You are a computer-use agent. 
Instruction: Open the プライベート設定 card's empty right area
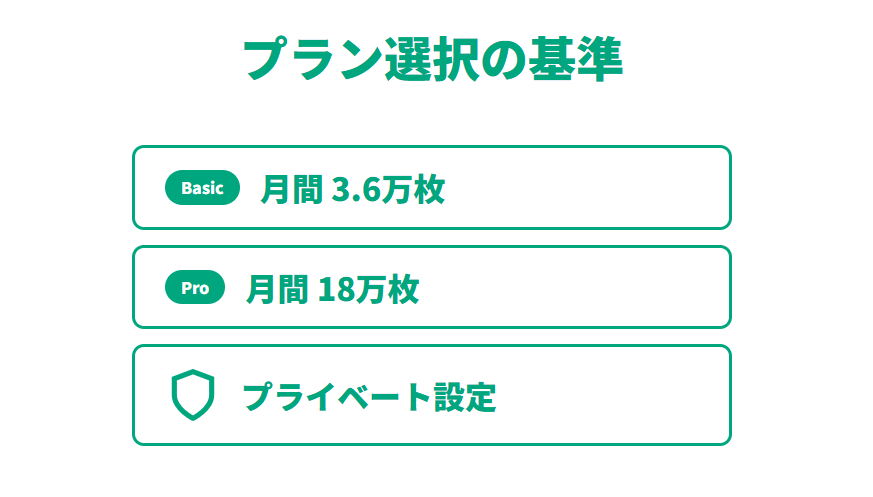tap(620, 395)
